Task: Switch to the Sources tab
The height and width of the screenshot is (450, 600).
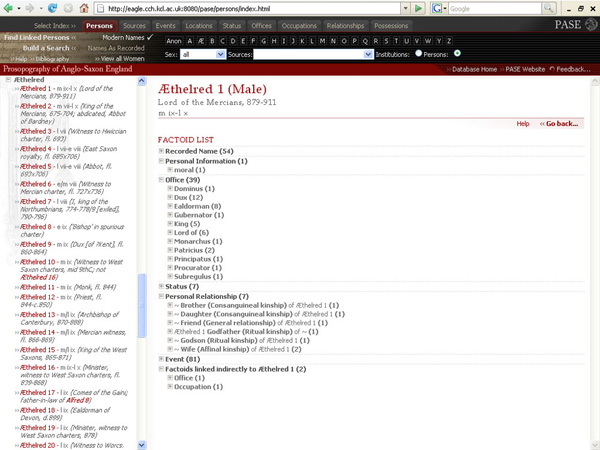Action: coord(134,24)
